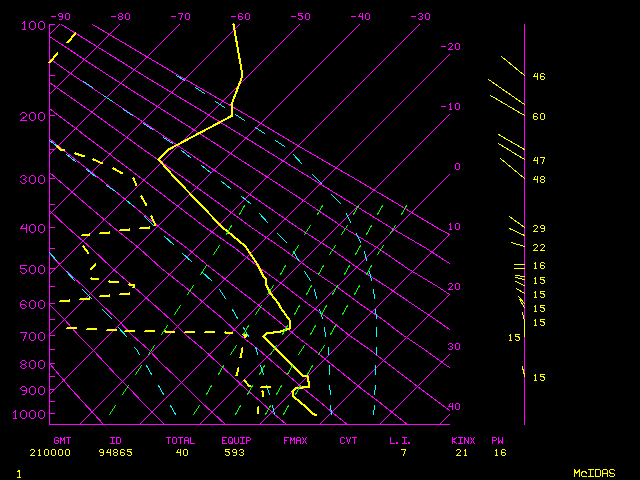Click the CYT column header
The width and height of the screenshot is (640, 480).
pos(348,440)
